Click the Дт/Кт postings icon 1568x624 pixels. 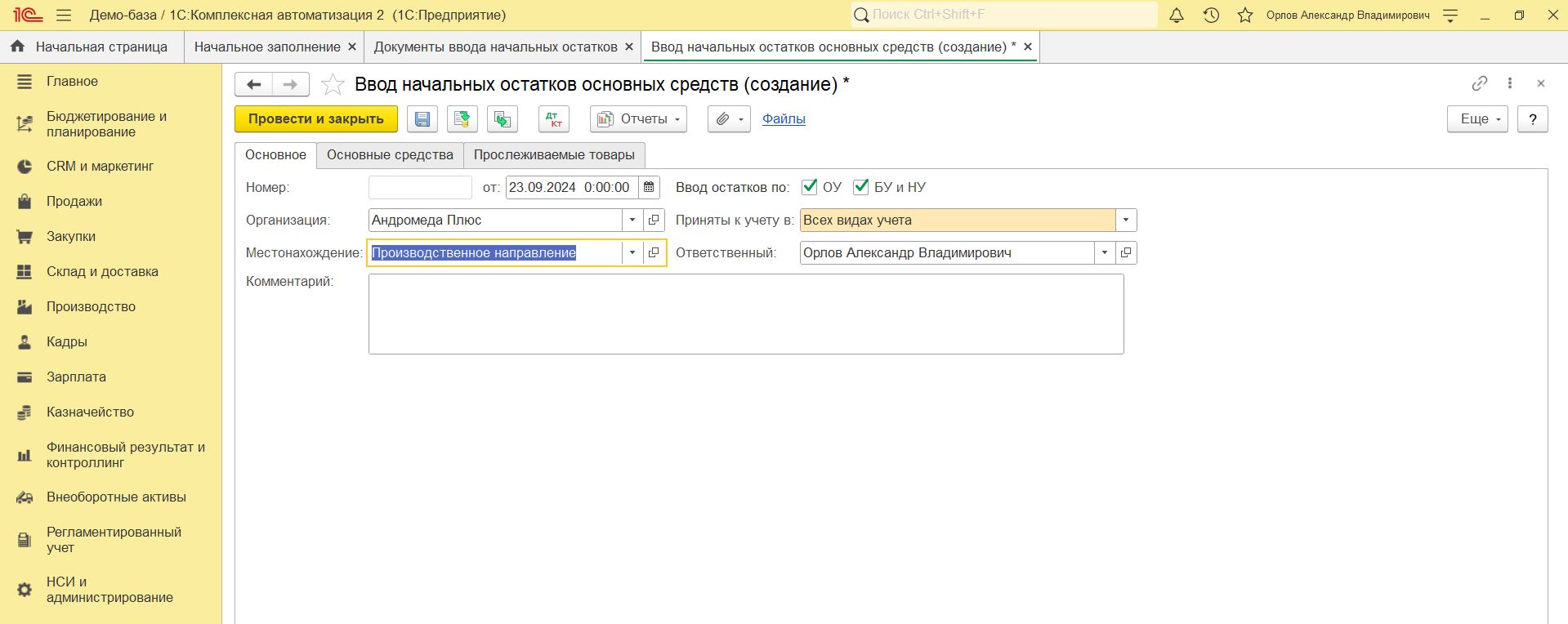(x=554, y=119)
